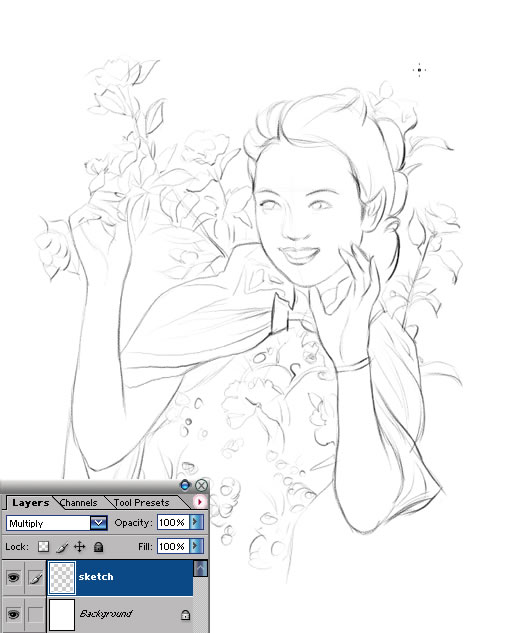Switch to the Channels tab
Viewport: 510px width, 633px height.
(78, 503)
